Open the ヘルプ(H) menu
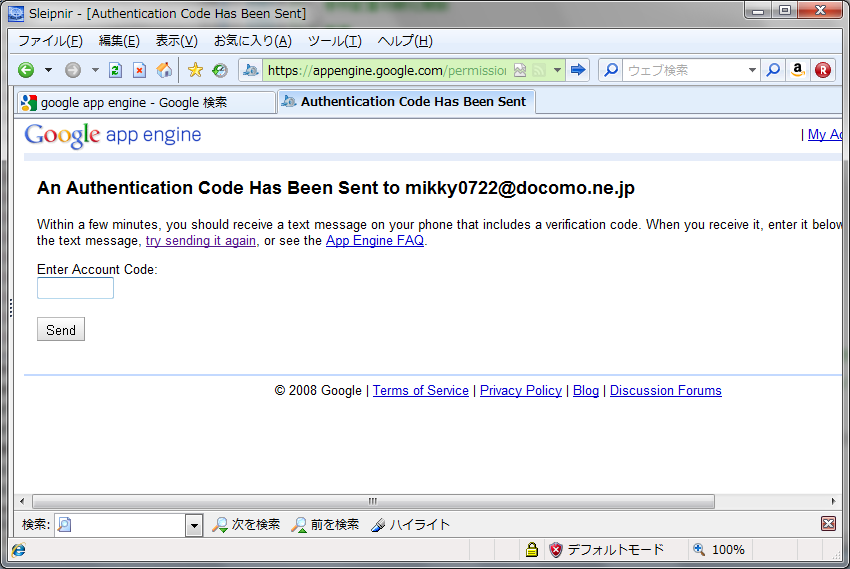Screen dimensions: 850x569 pyautogui.click(x=405, y=41)
